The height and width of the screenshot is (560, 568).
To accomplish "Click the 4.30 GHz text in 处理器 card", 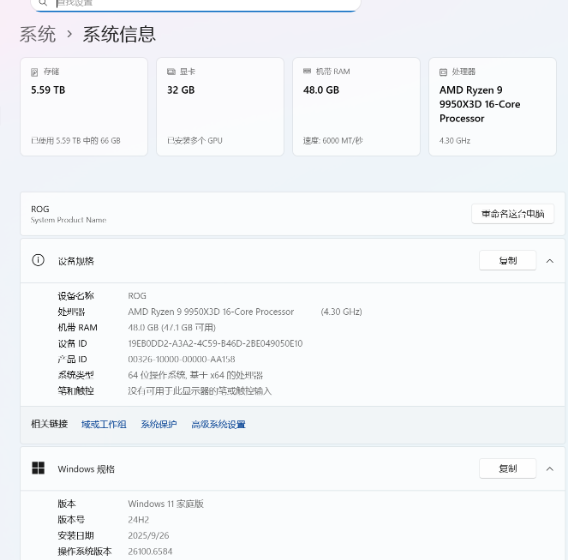I will [x=455, y=141].
